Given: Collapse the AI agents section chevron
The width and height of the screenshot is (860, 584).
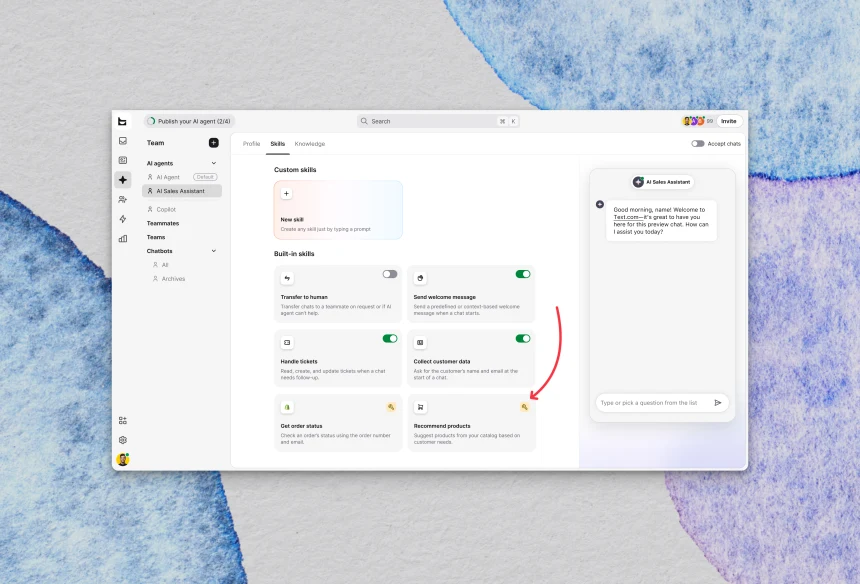Looking at the screenshot, I should click(214, 163).
